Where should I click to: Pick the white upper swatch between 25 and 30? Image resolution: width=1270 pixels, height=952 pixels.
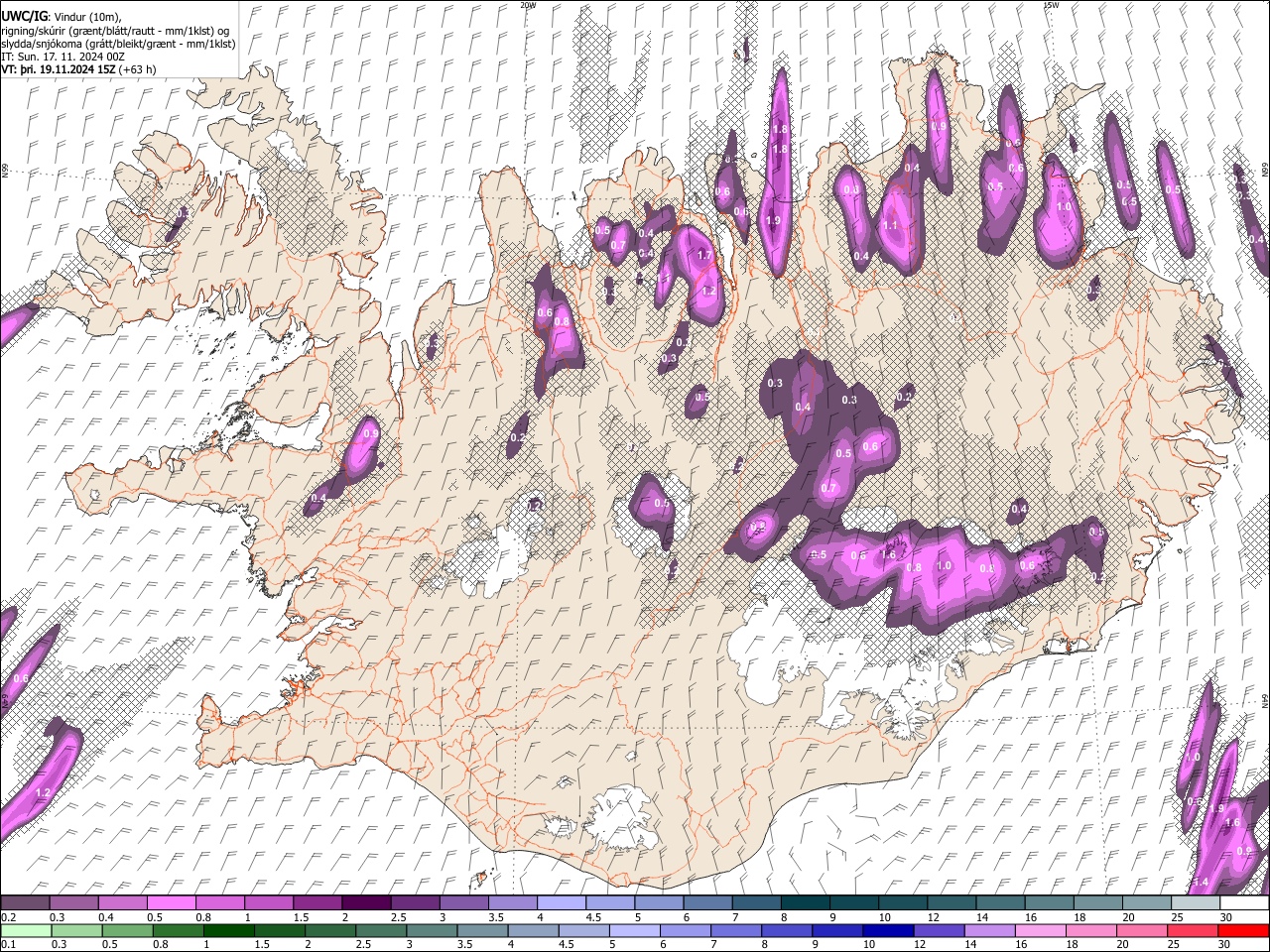click(1194, 902)
